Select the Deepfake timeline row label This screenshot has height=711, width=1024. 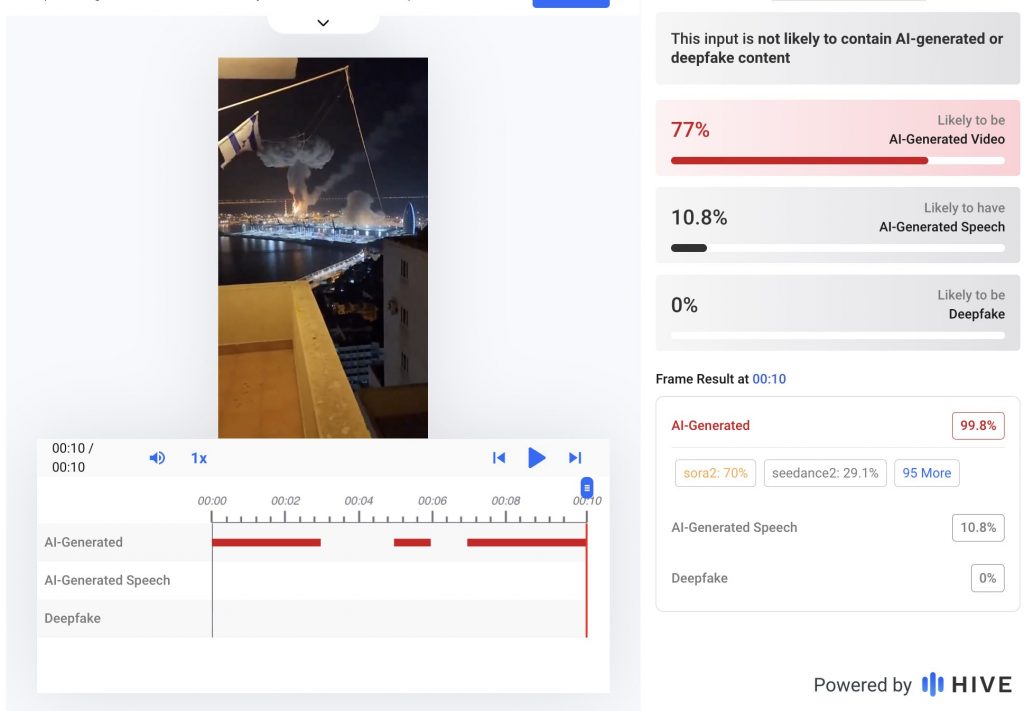[73, 618]
